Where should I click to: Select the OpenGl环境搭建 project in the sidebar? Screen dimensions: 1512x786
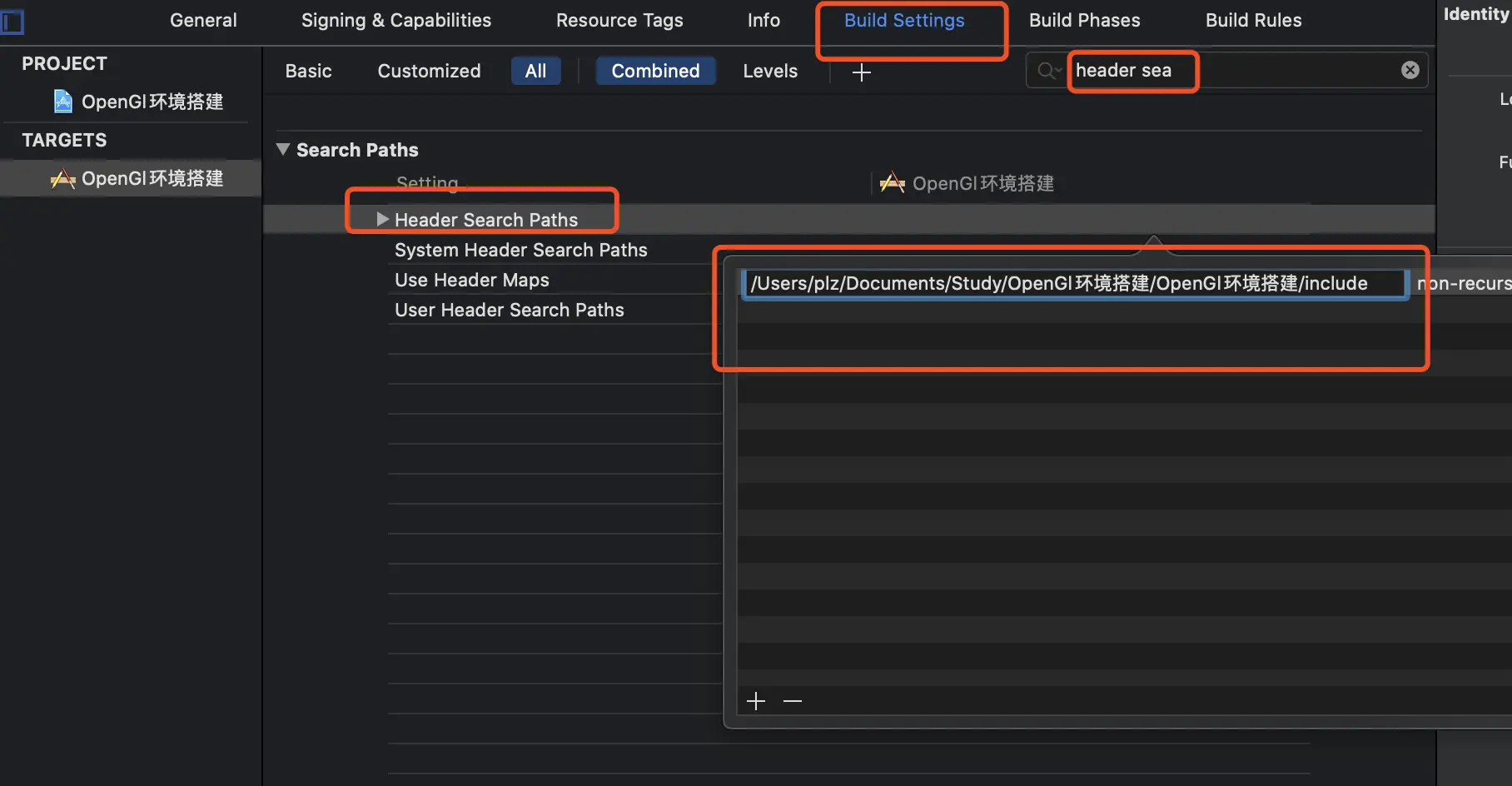point(131,102)
